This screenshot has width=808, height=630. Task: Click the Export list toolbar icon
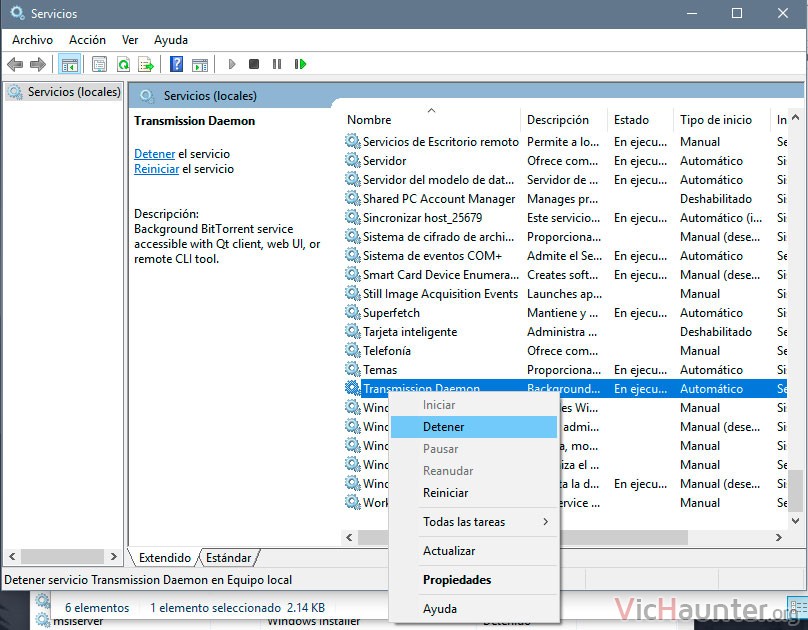146,64
